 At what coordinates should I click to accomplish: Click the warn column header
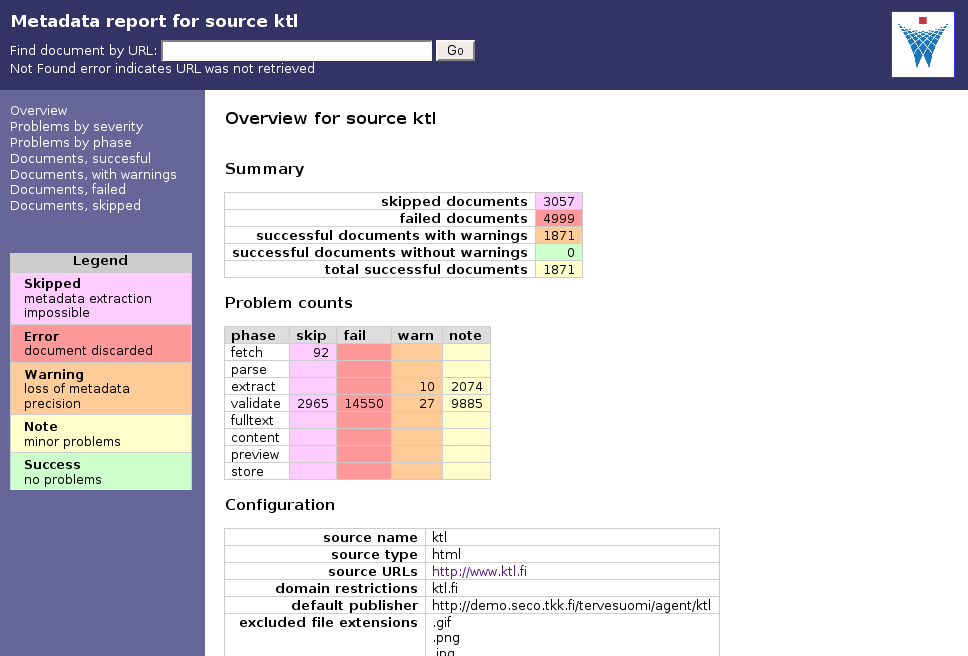coord(417,335)
